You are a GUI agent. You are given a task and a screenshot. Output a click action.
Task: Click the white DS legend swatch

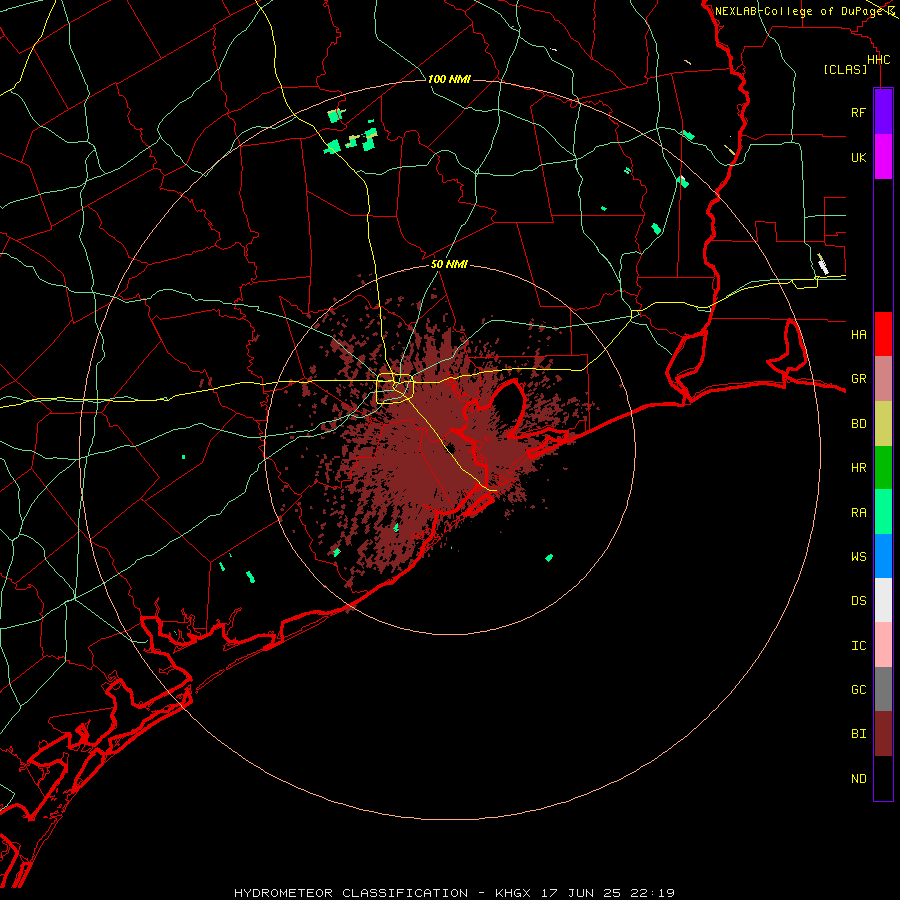click(x=883, y=600)
